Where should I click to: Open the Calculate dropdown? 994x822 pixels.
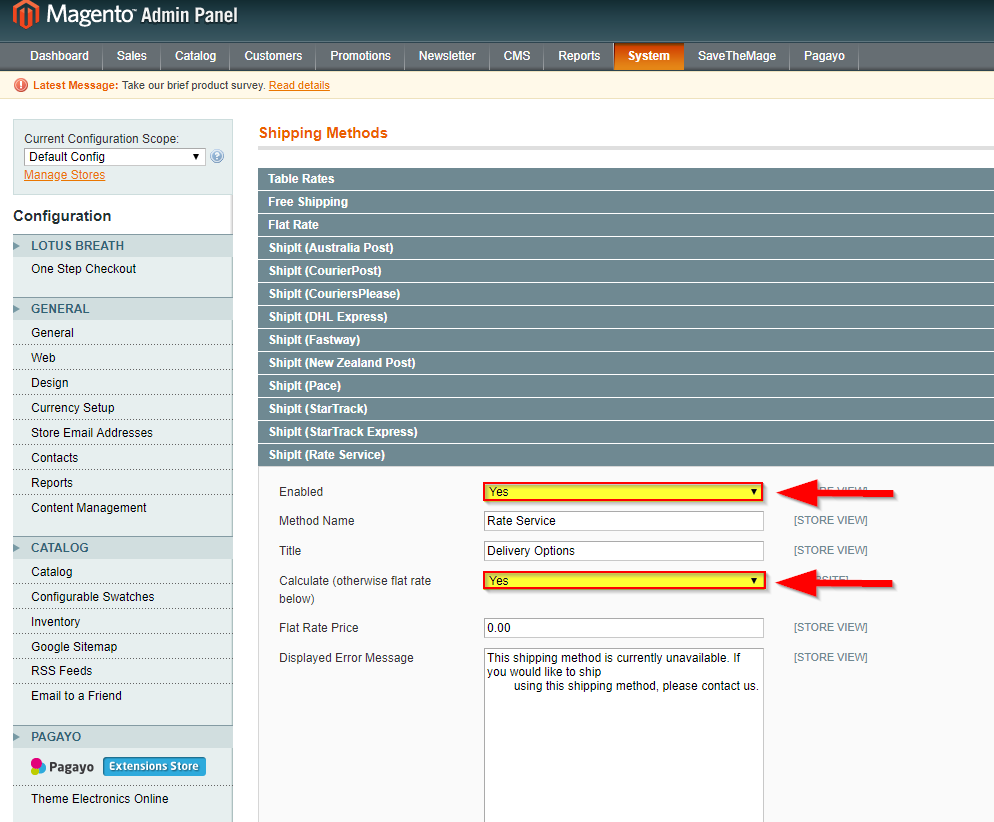point(623,581)
